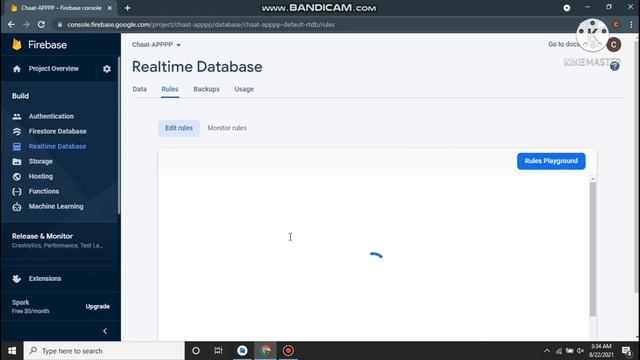Open Machine Learning in sidebar
The image size is (640, 360).
pos(56,207)
